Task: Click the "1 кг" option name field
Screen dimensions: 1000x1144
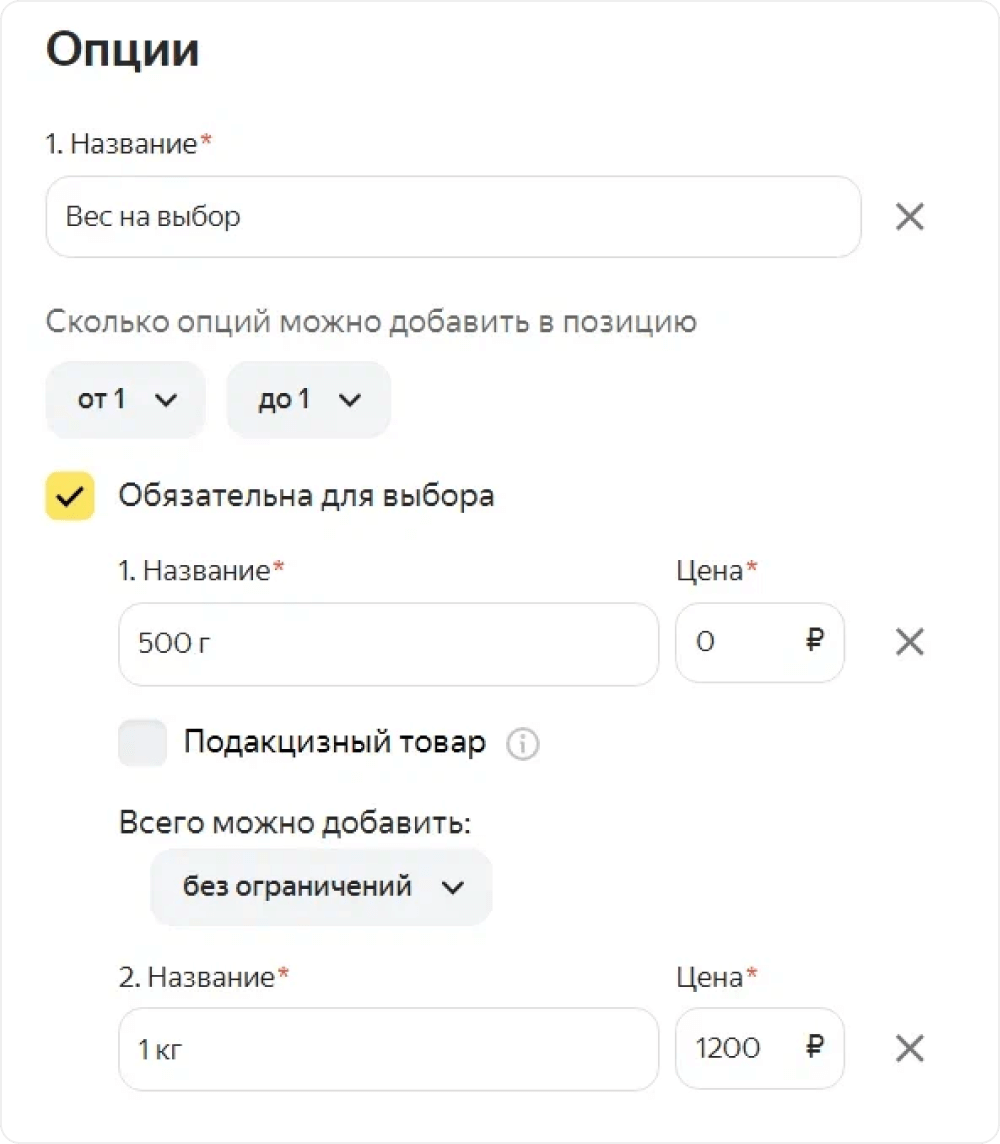Action: coord(388,1049)
